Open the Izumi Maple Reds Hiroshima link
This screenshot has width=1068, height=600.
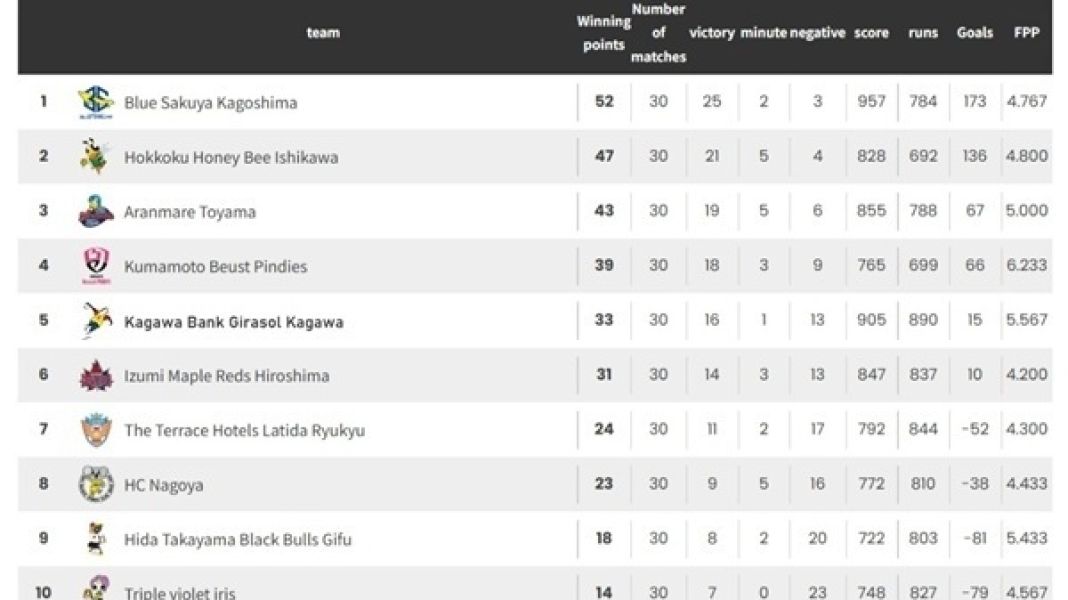(226, 376)
